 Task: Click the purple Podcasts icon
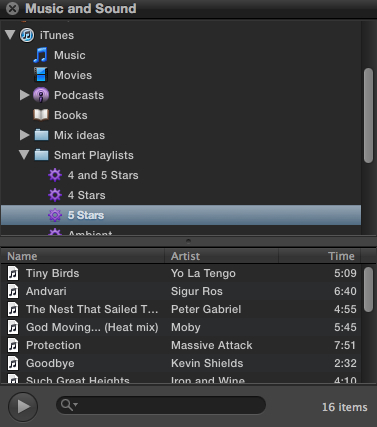pyautogui.click(x=41, y=95)
